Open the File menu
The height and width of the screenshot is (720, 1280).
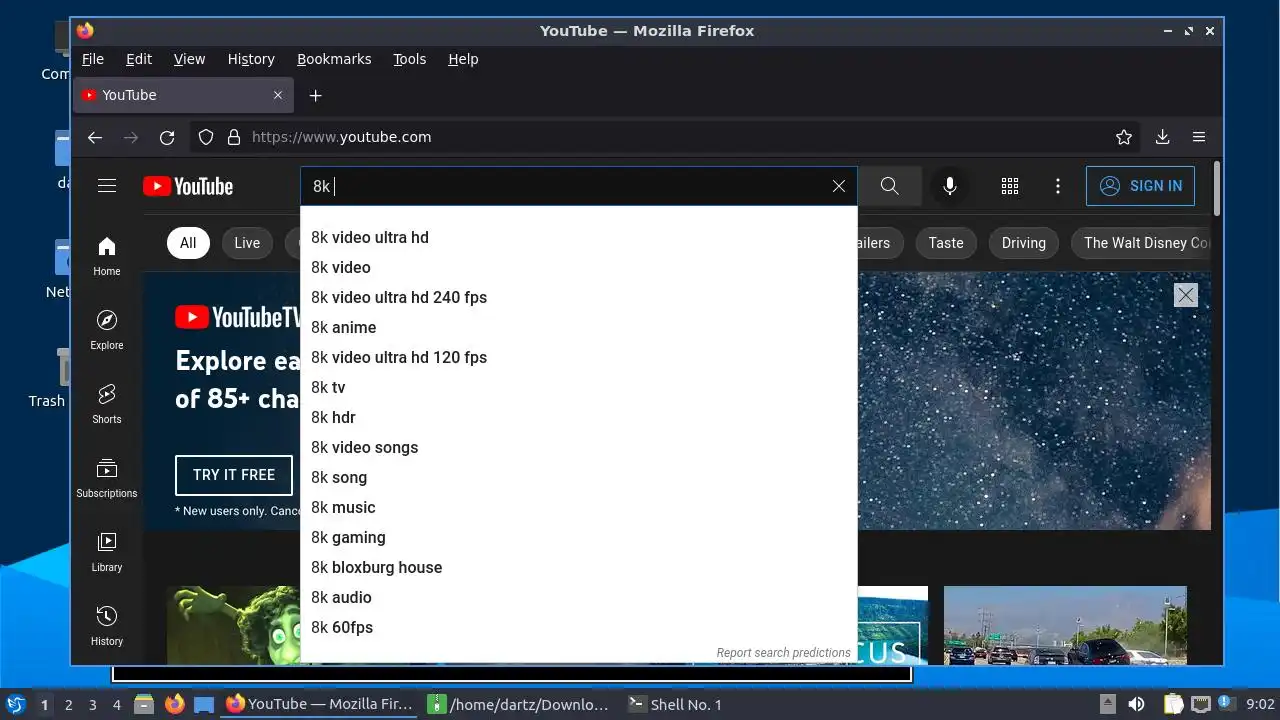93,59
